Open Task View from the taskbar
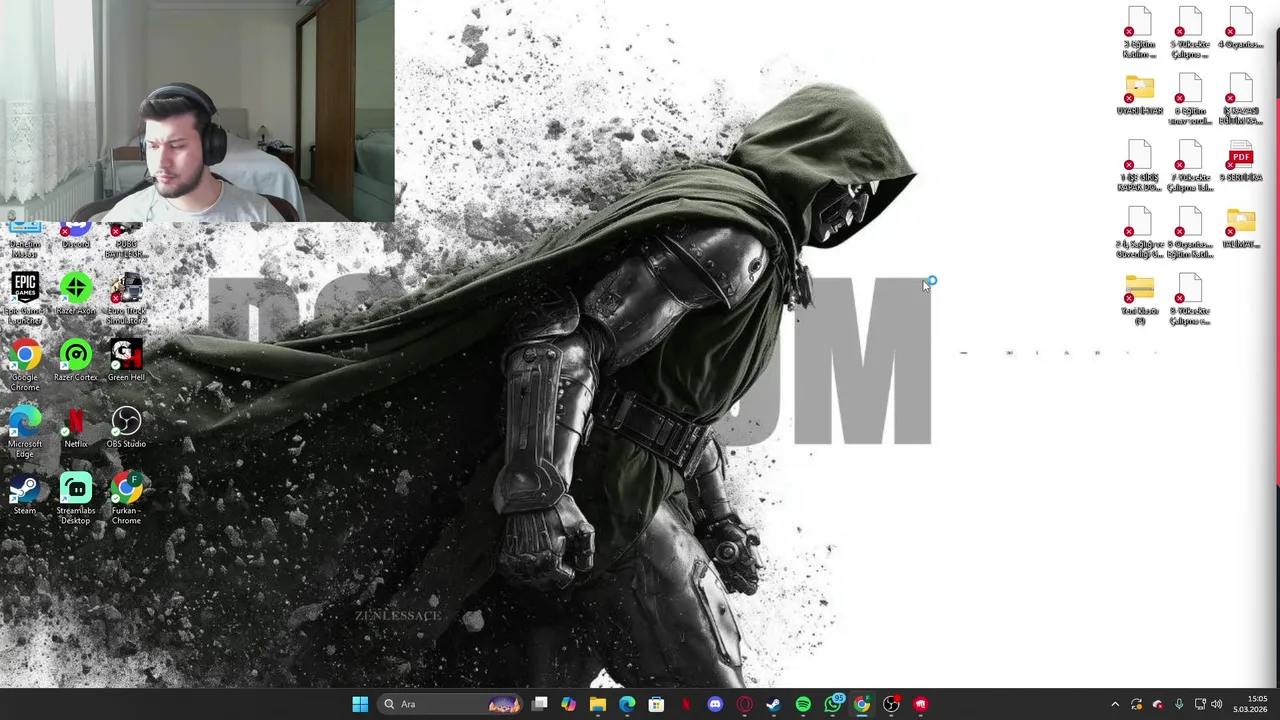Screen dimensions: 1280x720 (x=540, y=704)
